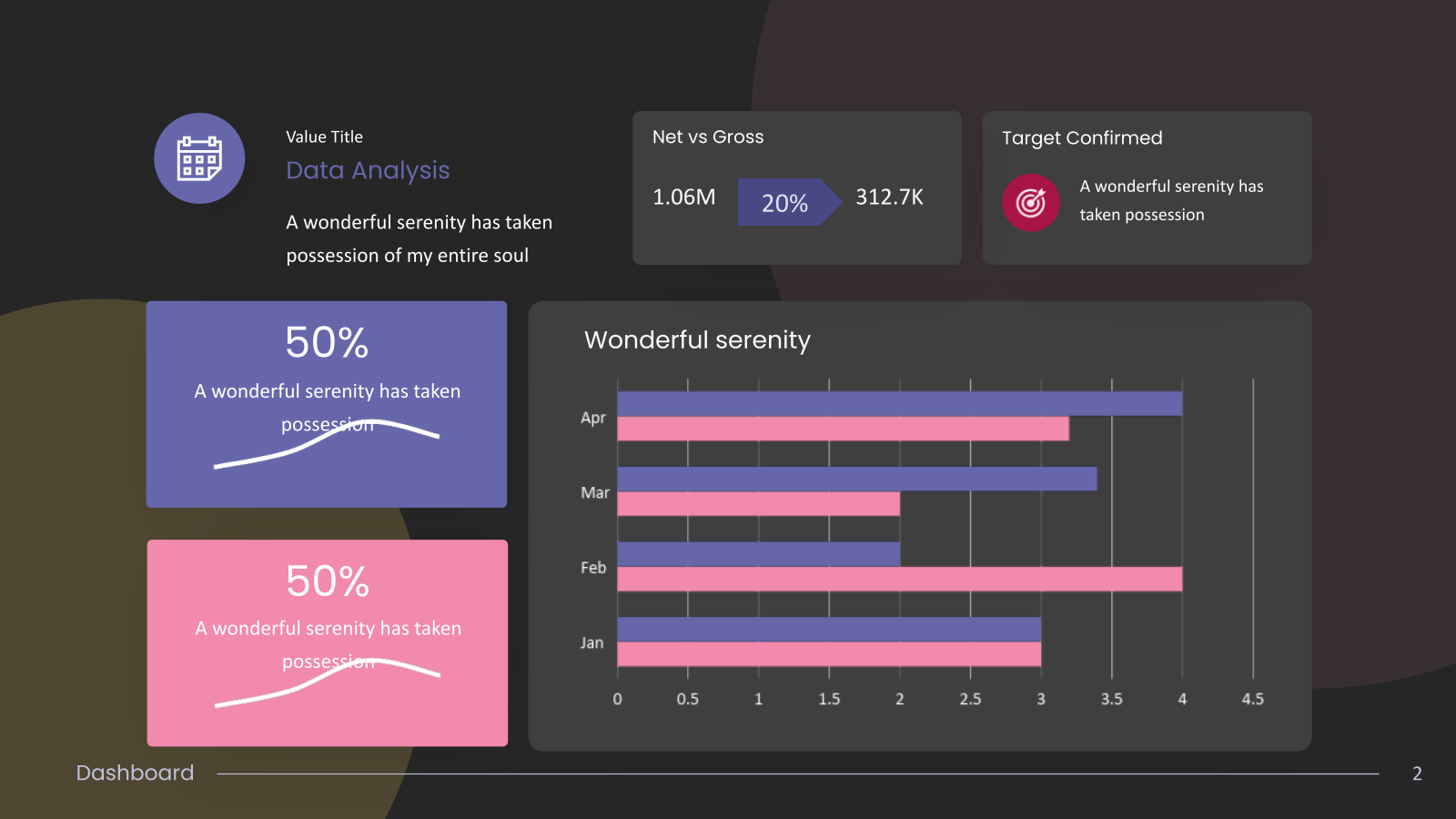Click the Jan axis label

(x=591, y=642)
